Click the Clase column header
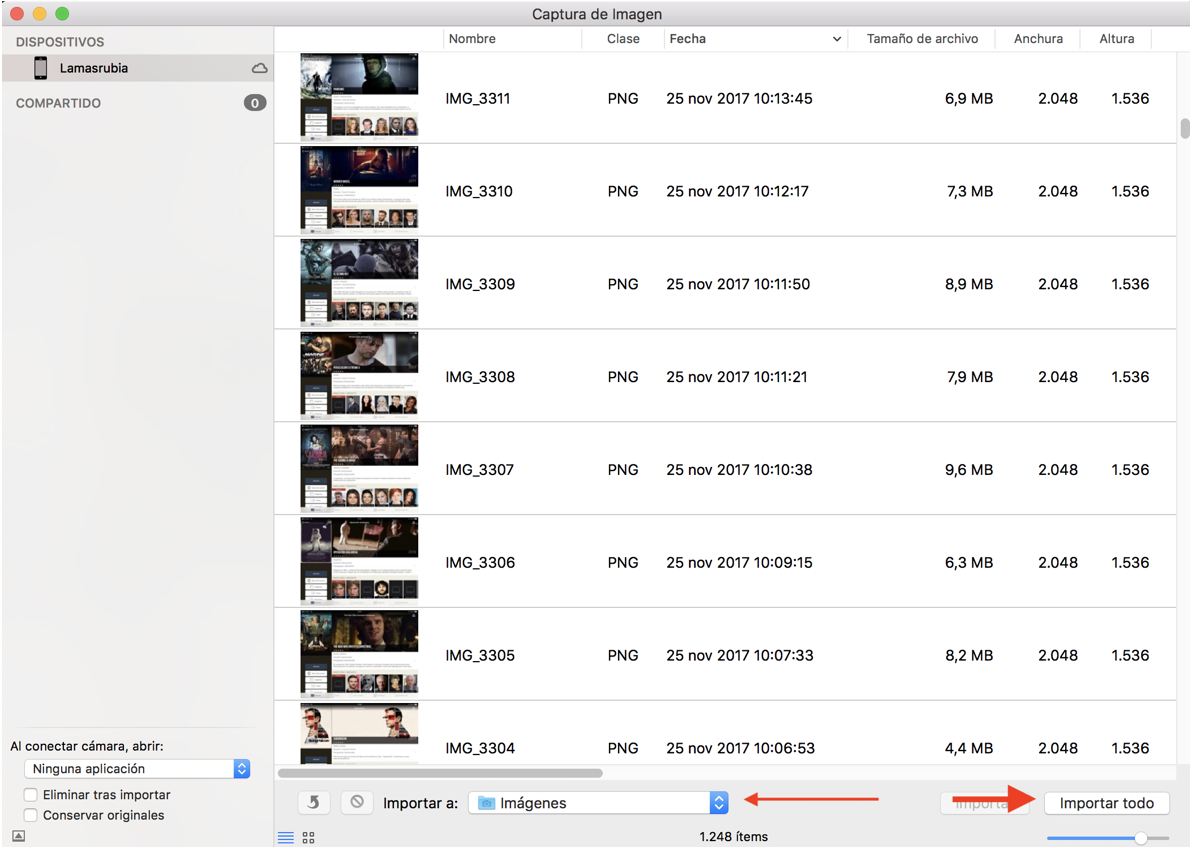The height and width of the screenshot is (848, 1204). (623, 39)
